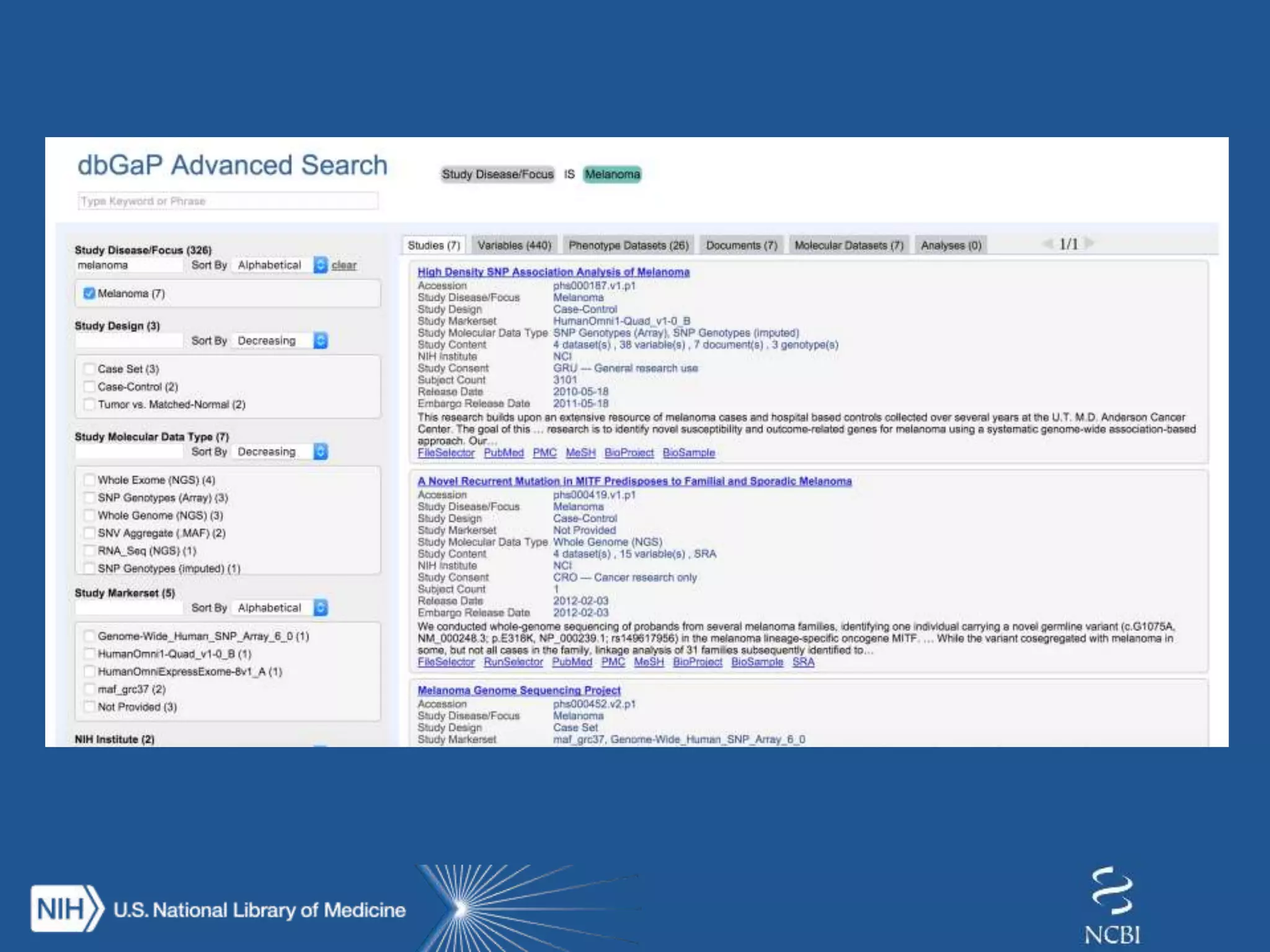
Task: Click the NCBI logo icon
Action: point(1112,906)
